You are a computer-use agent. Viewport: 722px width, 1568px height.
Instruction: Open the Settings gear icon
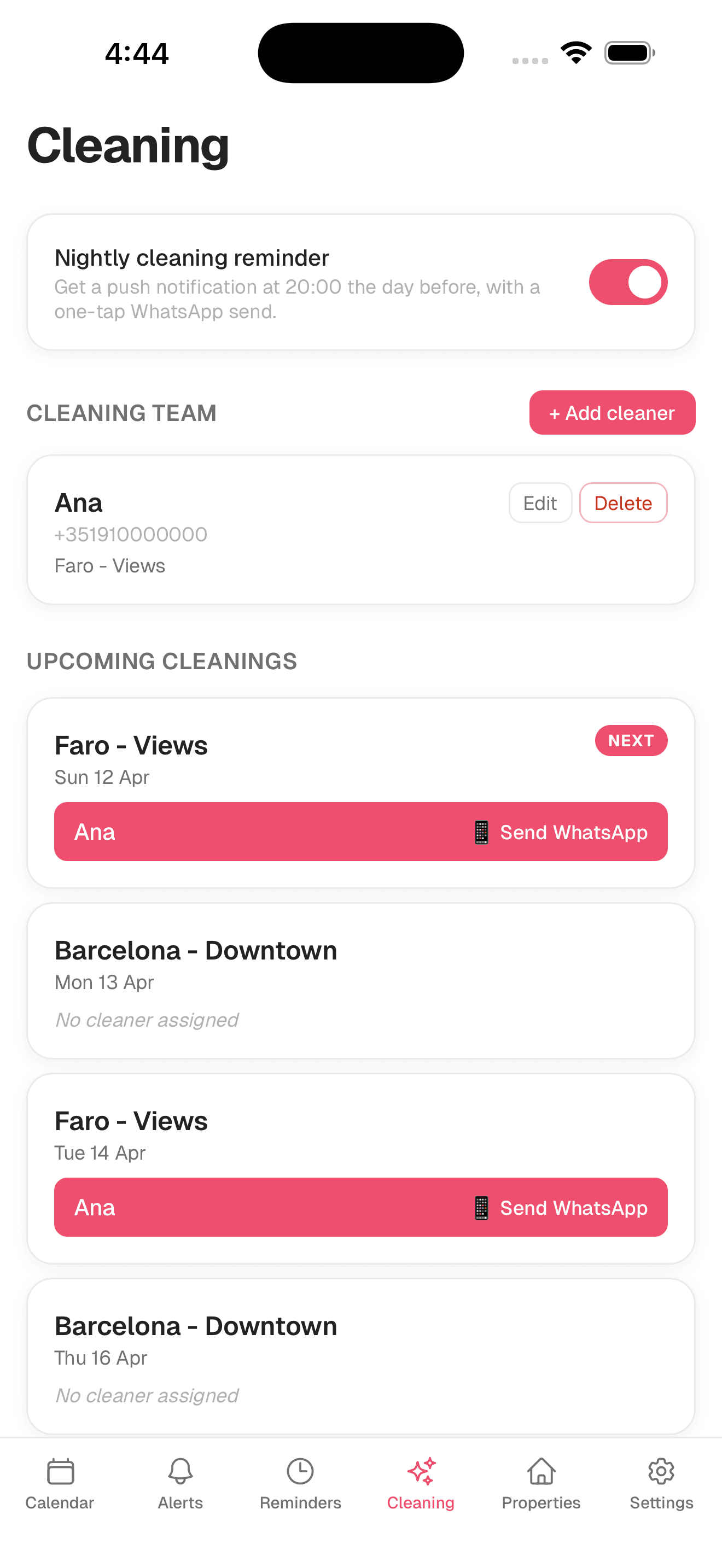point(661,1471)
